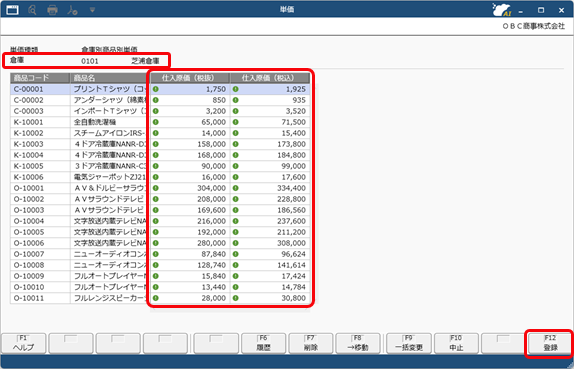Click green icon beside 1,750

pos(156,89)
